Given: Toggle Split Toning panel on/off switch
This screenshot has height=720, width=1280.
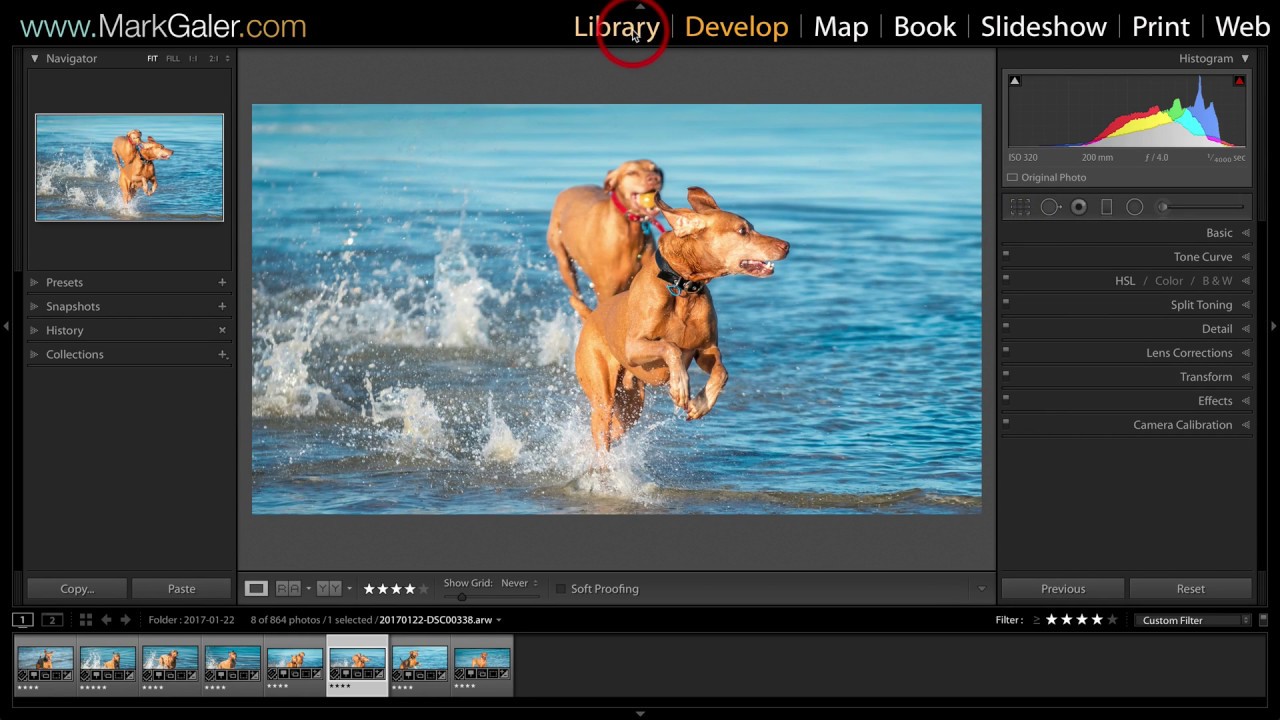Looking at the screenshot, I should pyautogui.click(x=1006, y=303).
